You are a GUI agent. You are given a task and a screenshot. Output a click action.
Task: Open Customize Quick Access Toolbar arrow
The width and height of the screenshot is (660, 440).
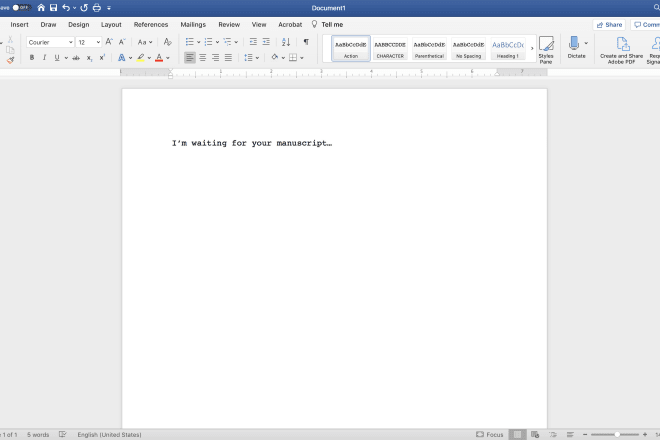pyautogui.click(x=109, y=8)
